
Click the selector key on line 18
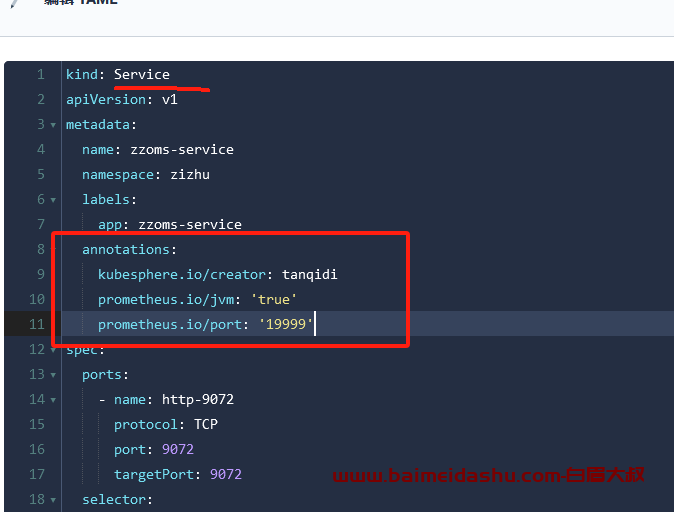pyautogui.click(x=114, y=499)
